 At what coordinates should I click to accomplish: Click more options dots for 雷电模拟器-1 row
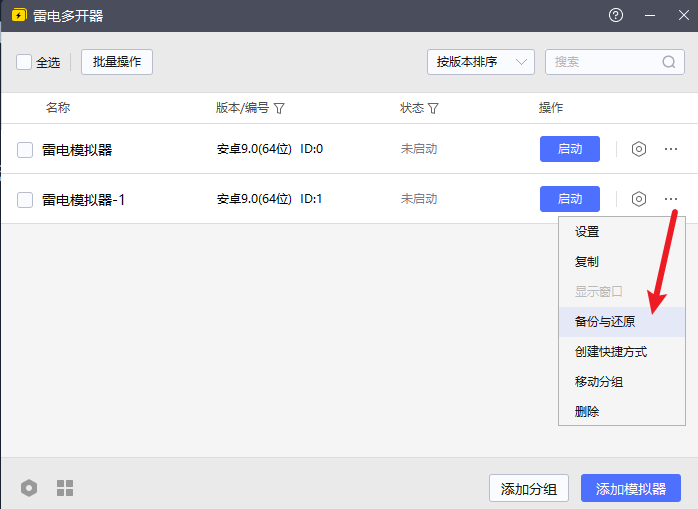click(x=671, y=199)
